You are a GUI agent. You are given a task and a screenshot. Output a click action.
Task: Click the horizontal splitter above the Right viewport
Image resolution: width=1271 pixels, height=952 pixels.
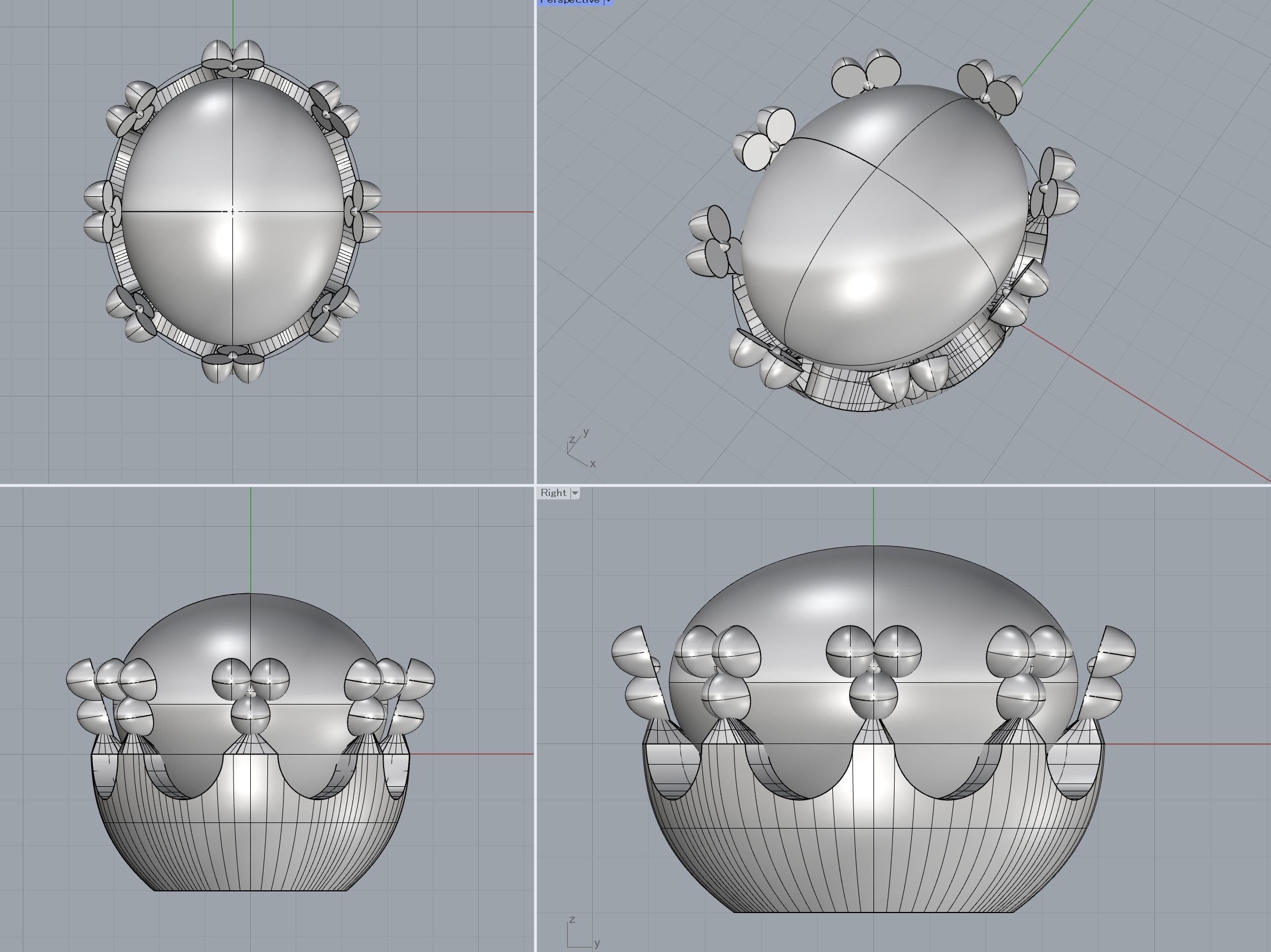click(x=902, y=485)
